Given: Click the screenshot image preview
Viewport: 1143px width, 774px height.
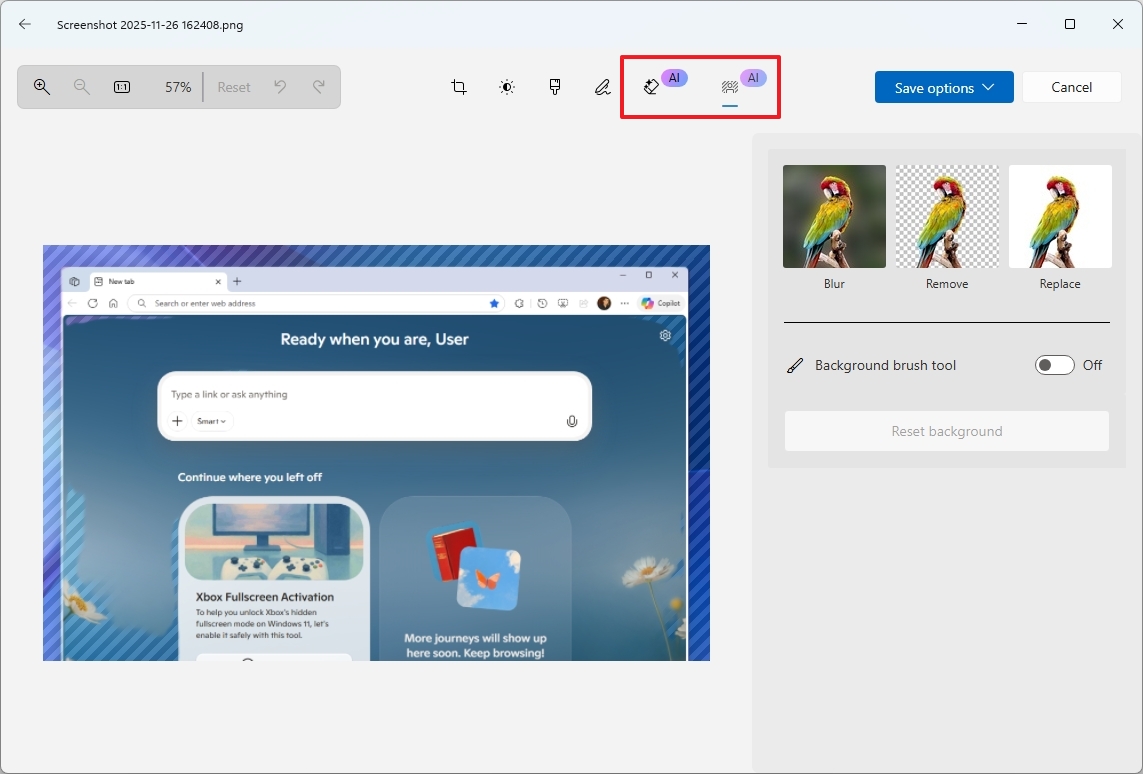Looking at the screenshot, I should [x=376, y=453].
